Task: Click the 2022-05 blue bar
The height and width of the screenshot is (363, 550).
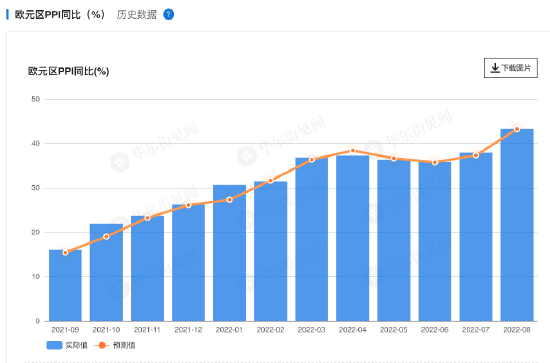Action: tap(394, 241)
